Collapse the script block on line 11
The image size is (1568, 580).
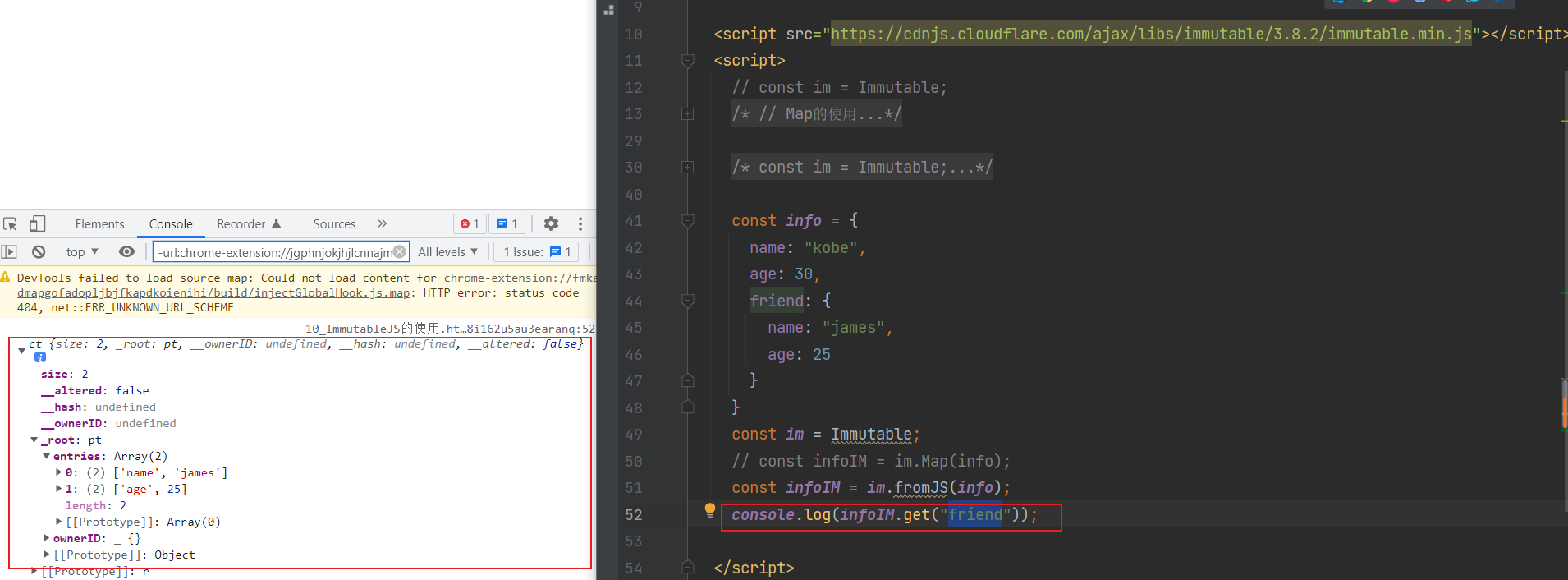tap(688, 60)
